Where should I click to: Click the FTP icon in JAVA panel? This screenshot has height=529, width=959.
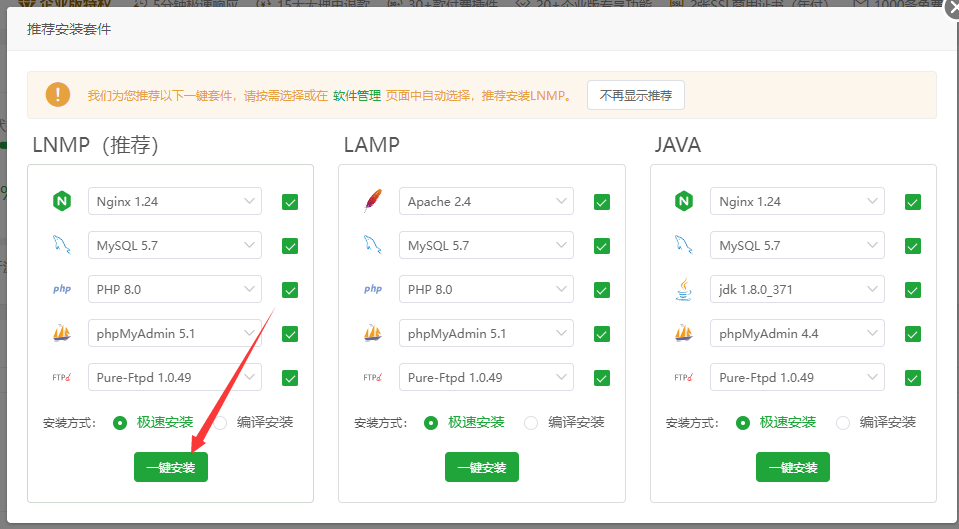684,377
